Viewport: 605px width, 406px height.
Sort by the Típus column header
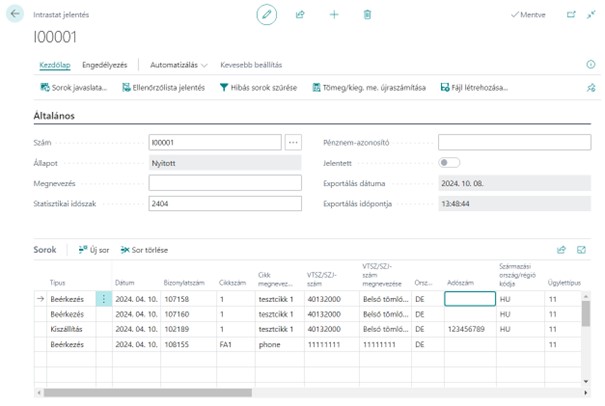tap(57, 283)
